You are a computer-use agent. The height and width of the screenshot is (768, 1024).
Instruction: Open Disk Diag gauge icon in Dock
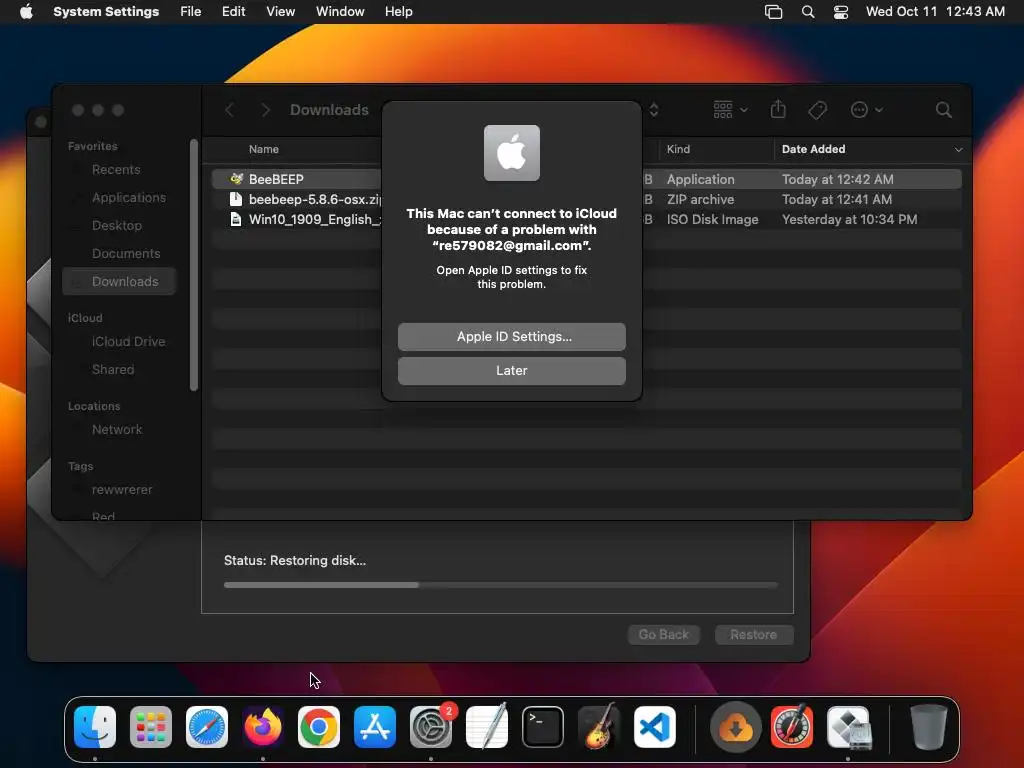click(x=792, y=727)
